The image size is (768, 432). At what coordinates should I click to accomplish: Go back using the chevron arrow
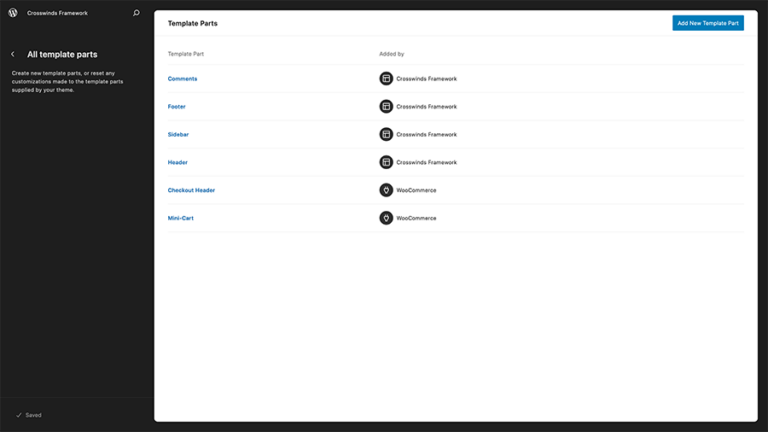coord(13,54)
